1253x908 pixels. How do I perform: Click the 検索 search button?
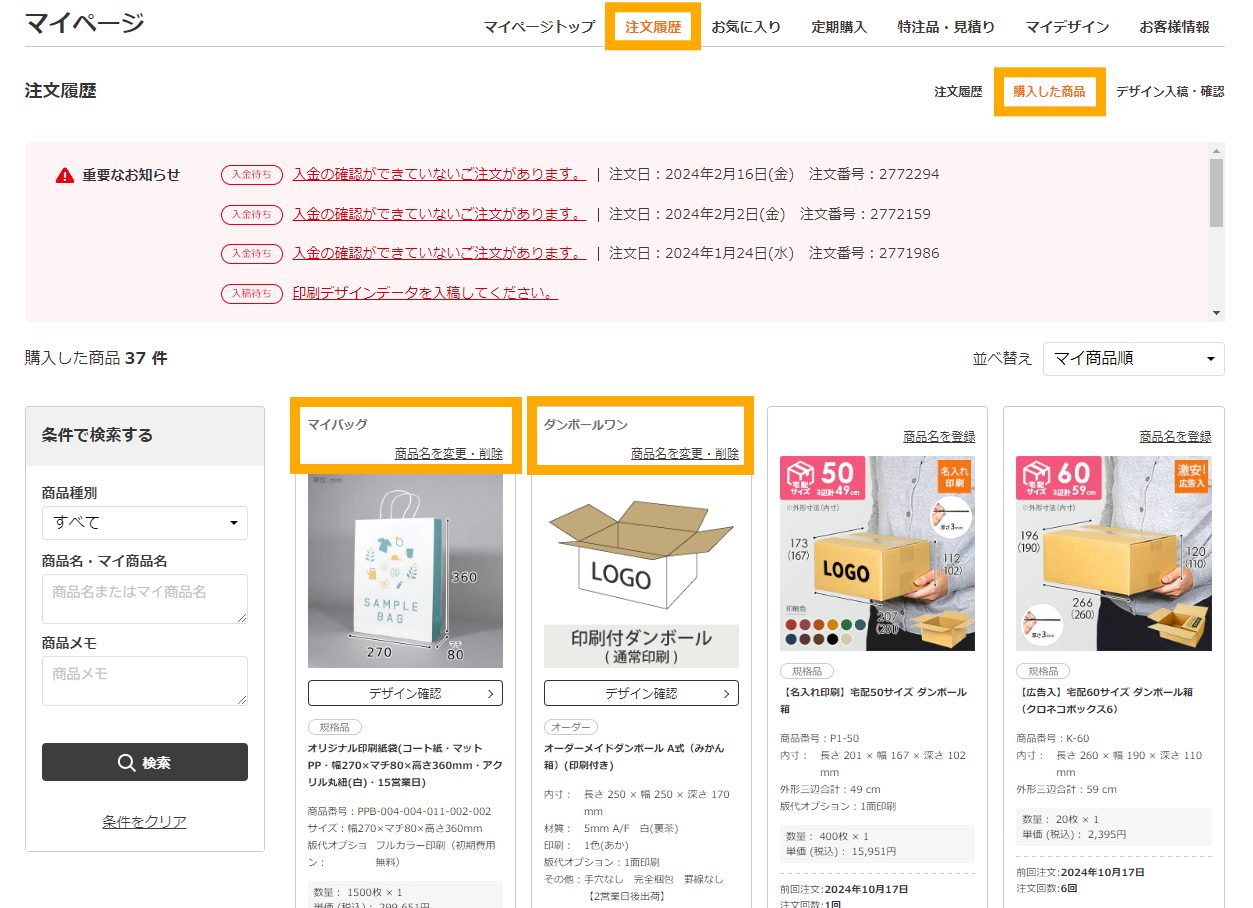coord(145,762)
